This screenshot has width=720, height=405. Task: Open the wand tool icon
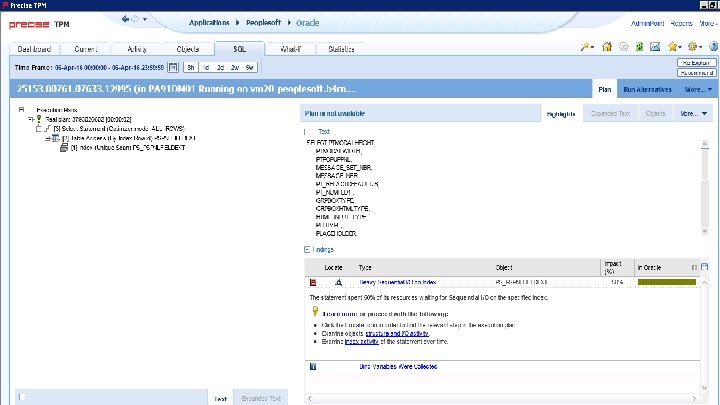click(x=585, y=46)
